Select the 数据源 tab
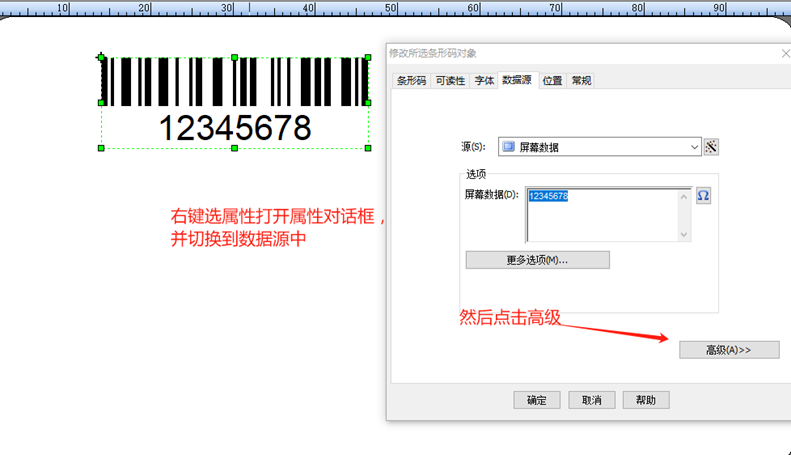 pos(517,80)
